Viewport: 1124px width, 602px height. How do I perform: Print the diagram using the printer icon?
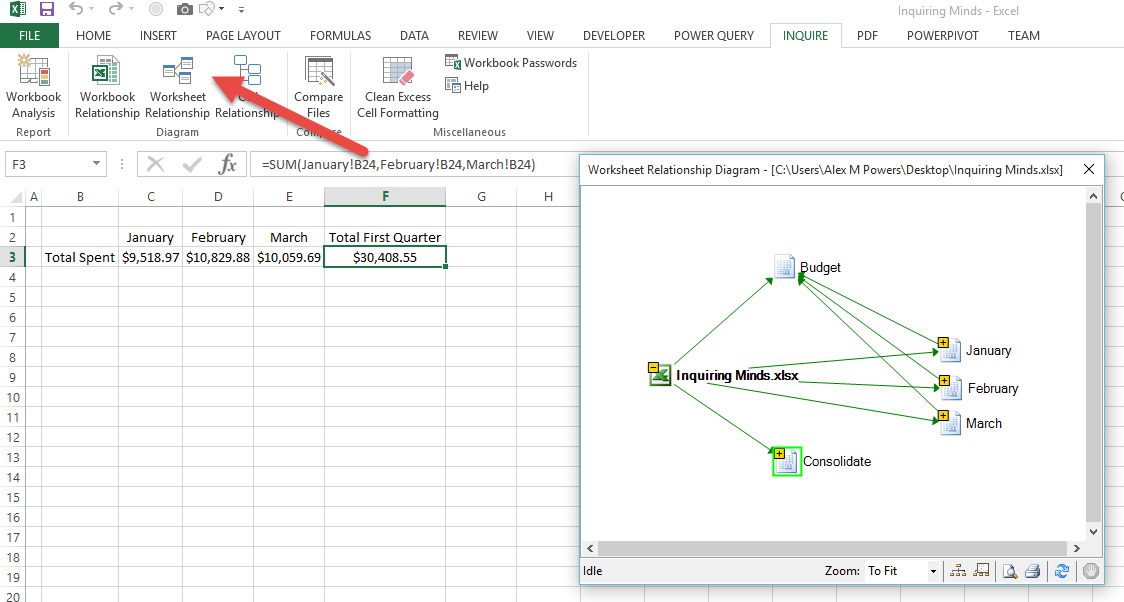click(1033, 571)
